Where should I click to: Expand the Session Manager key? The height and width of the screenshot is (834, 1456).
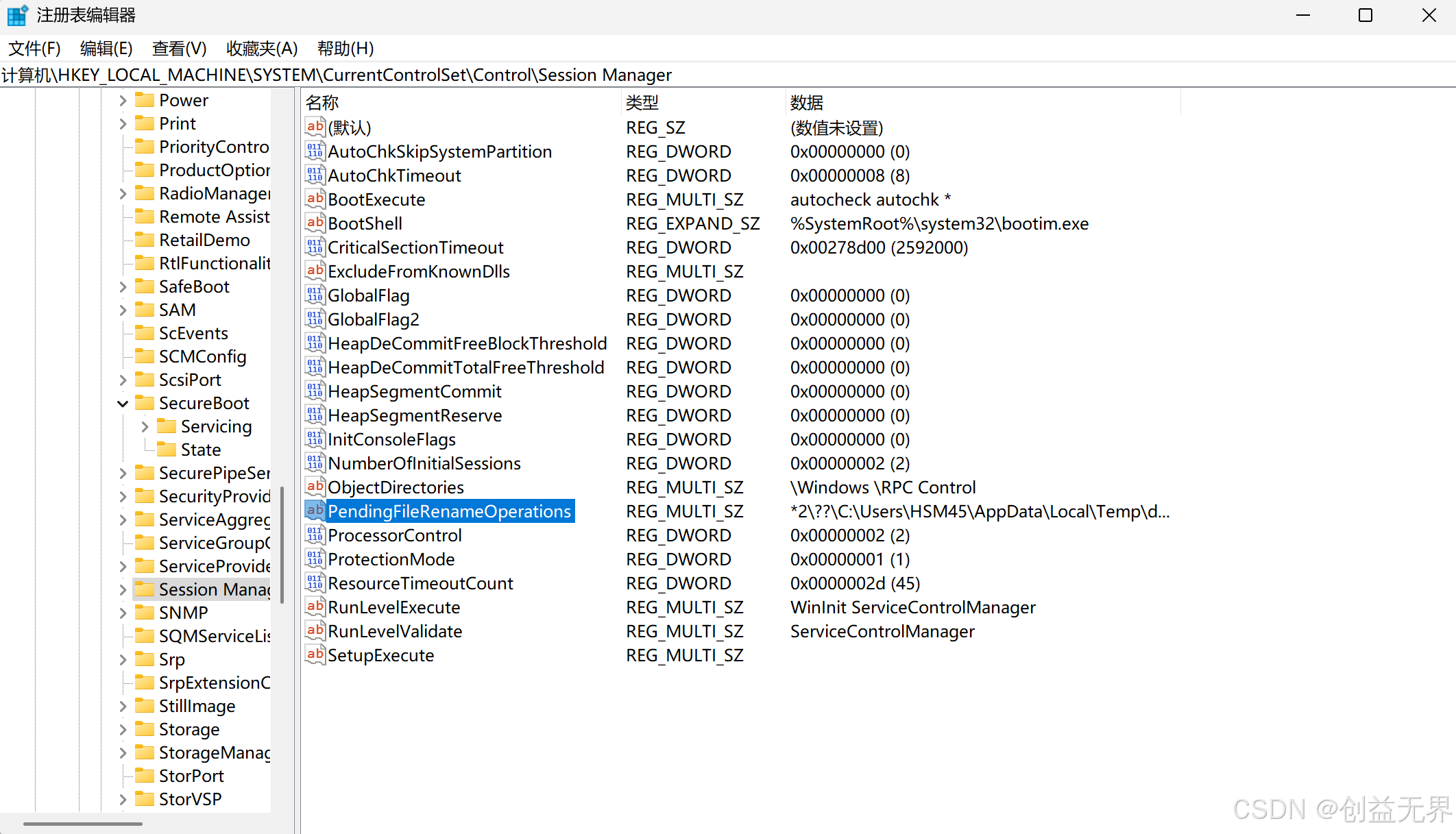coord(123,590)
